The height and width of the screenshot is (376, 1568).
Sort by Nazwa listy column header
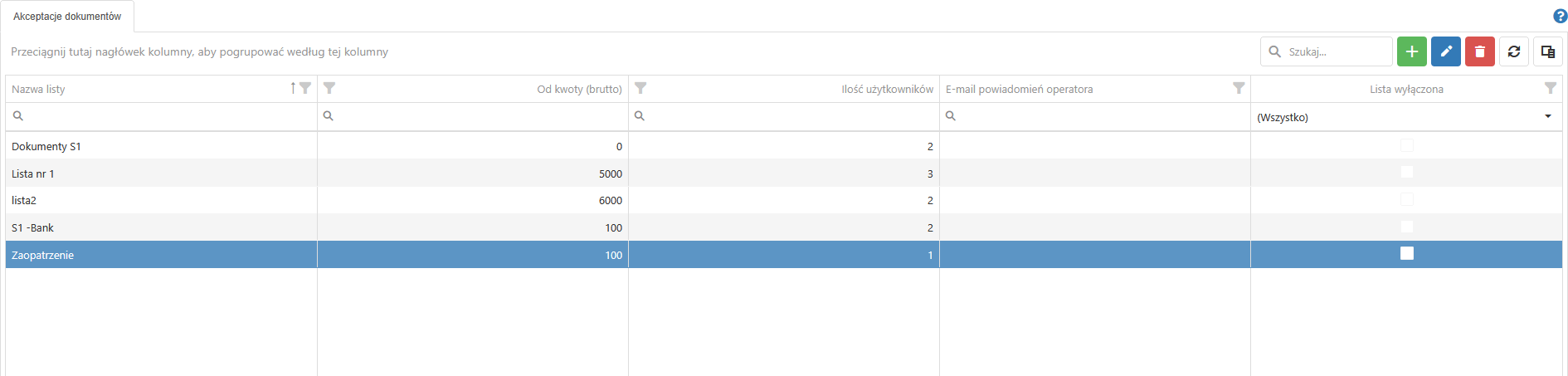pyautogui.click(x=124, y=89)
